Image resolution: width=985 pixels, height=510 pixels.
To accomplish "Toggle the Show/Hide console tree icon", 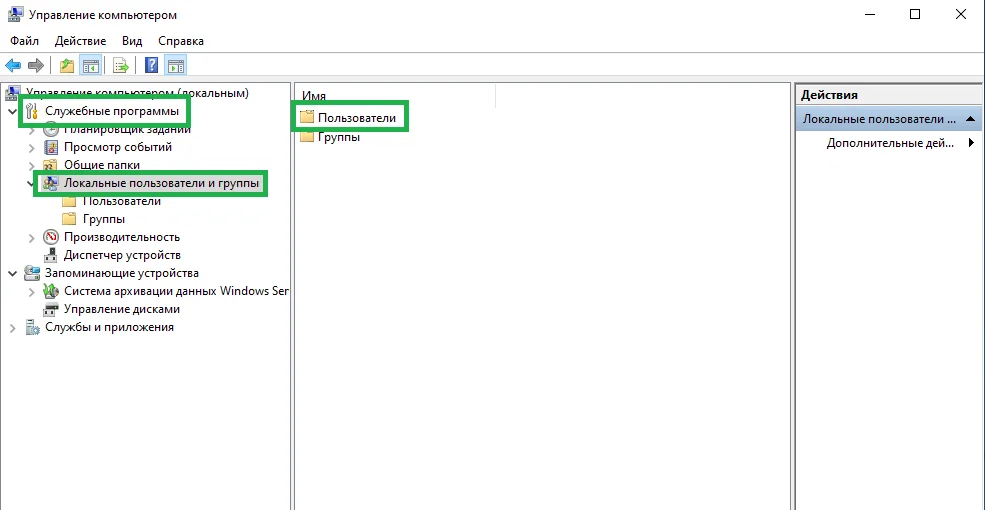I will coord(90,65).
